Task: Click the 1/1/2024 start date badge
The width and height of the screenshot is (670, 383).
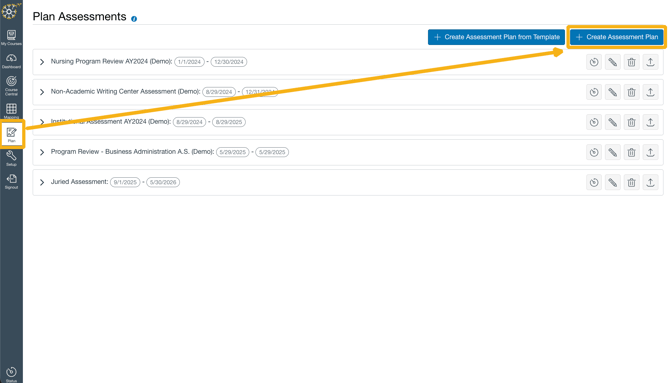Action: pyautogui.click(x=189, y=62)
